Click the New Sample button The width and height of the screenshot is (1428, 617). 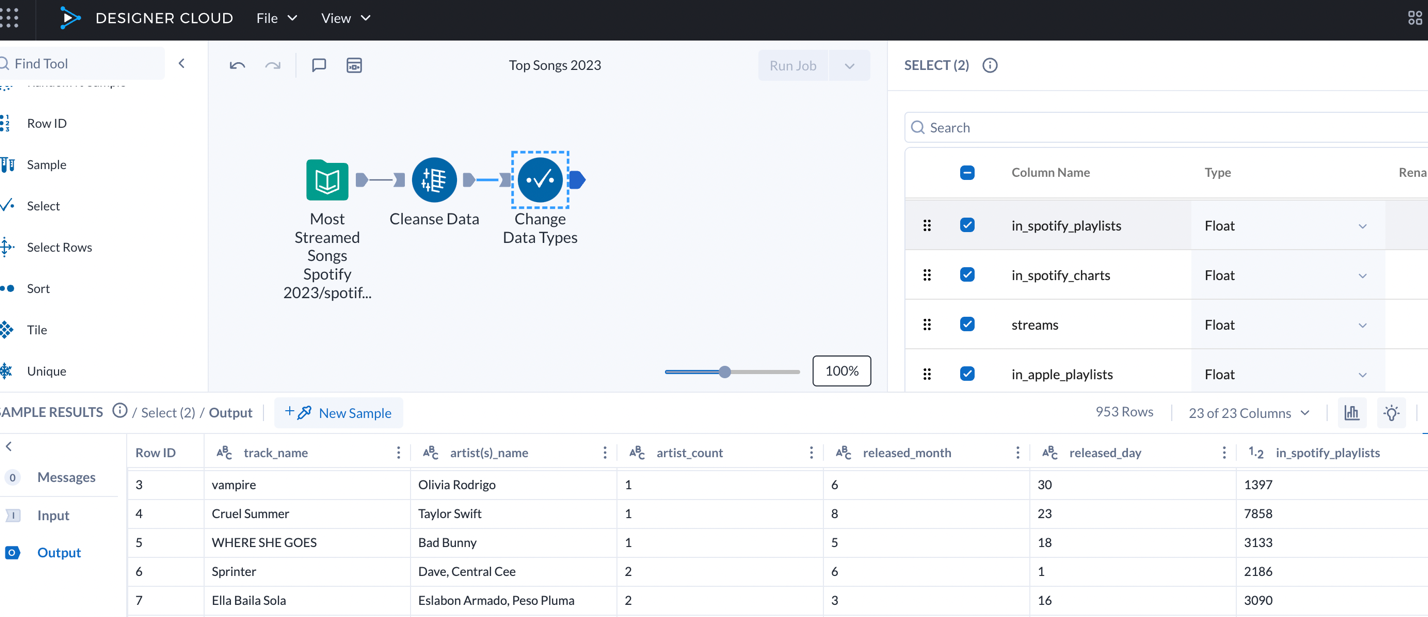(338, 412)
